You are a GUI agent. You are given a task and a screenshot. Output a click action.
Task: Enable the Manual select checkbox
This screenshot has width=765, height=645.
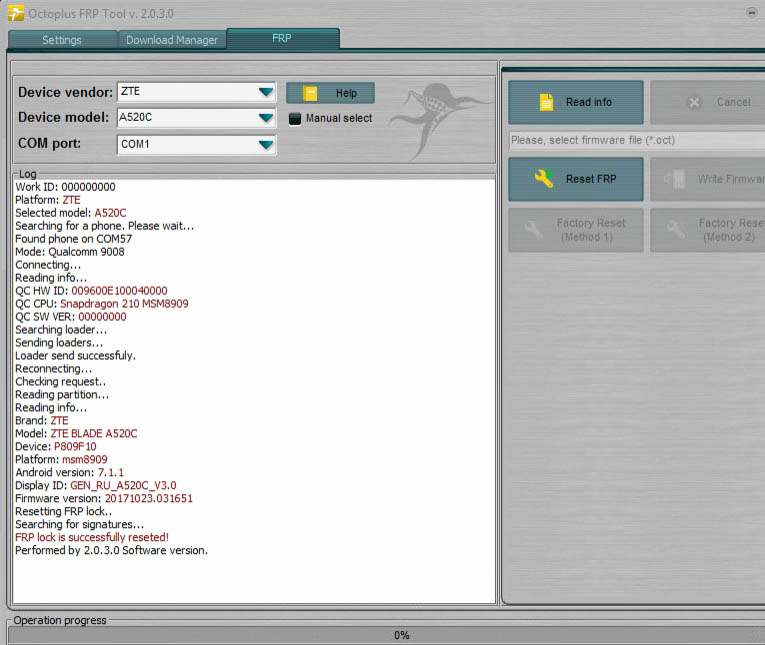click(x=295, y=119)
